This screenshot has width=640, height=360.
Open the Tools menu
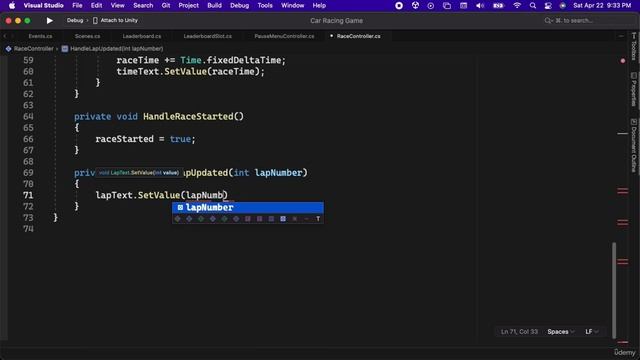point(265,6)
